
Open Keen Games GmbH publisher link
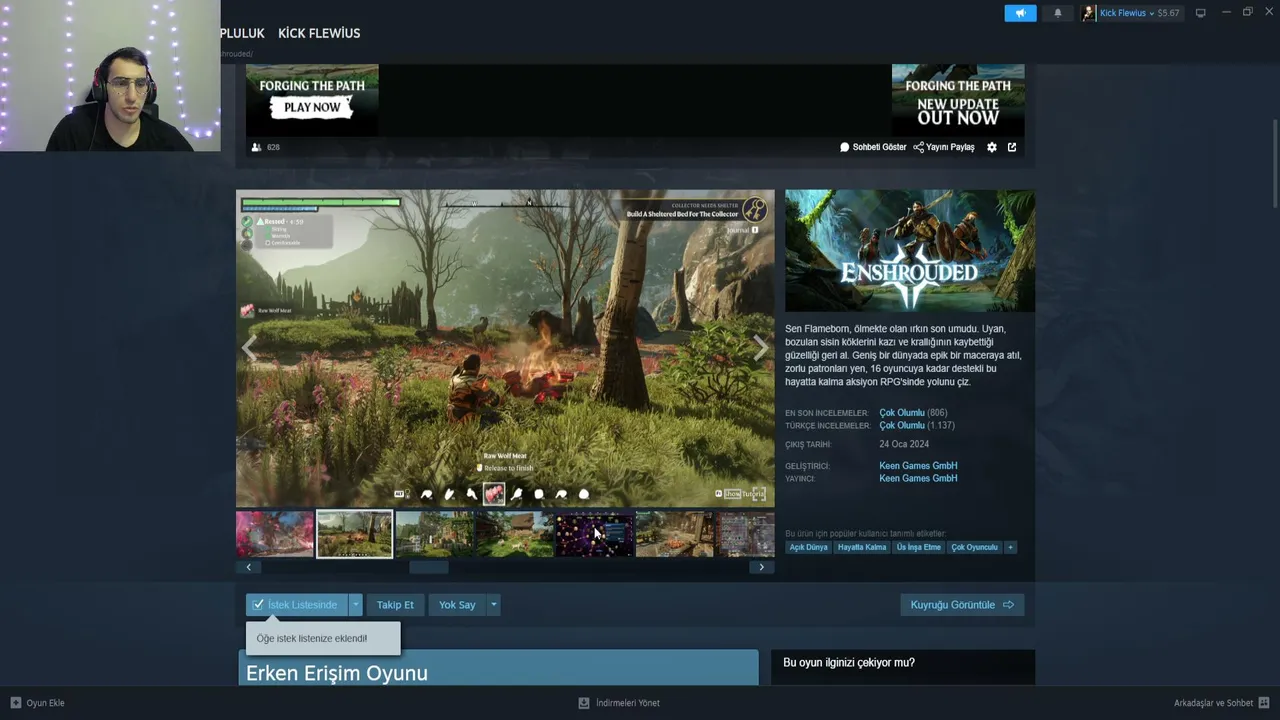click(x=918, y=479)
